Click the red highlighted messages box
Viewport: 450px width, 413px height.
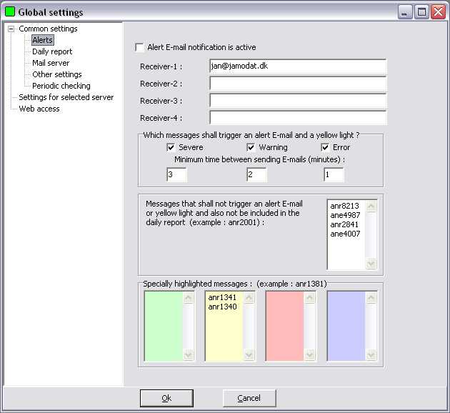285,326
